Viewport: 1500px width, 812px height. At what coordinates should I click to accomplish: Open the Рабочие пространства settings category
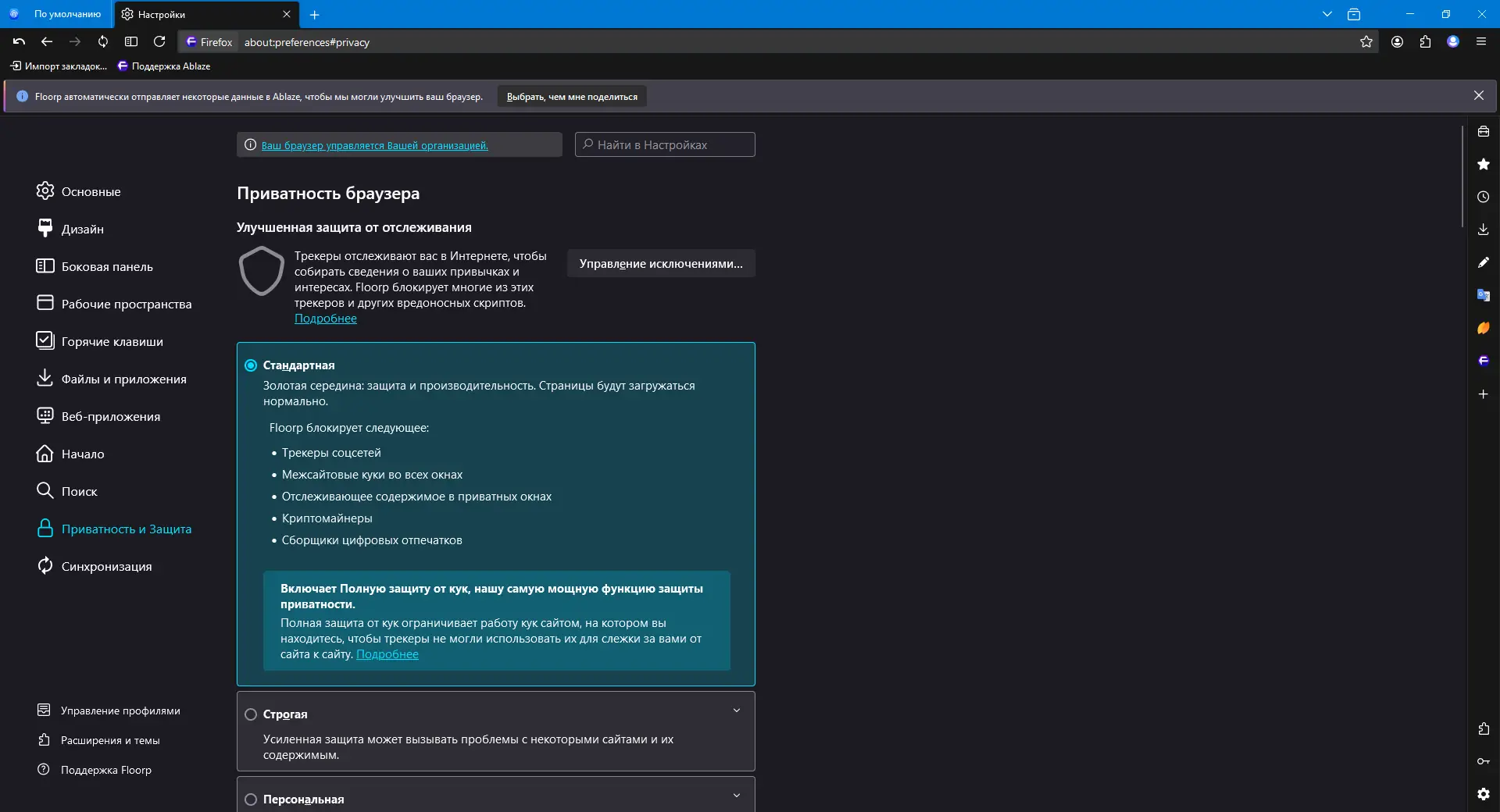point(114,304)
